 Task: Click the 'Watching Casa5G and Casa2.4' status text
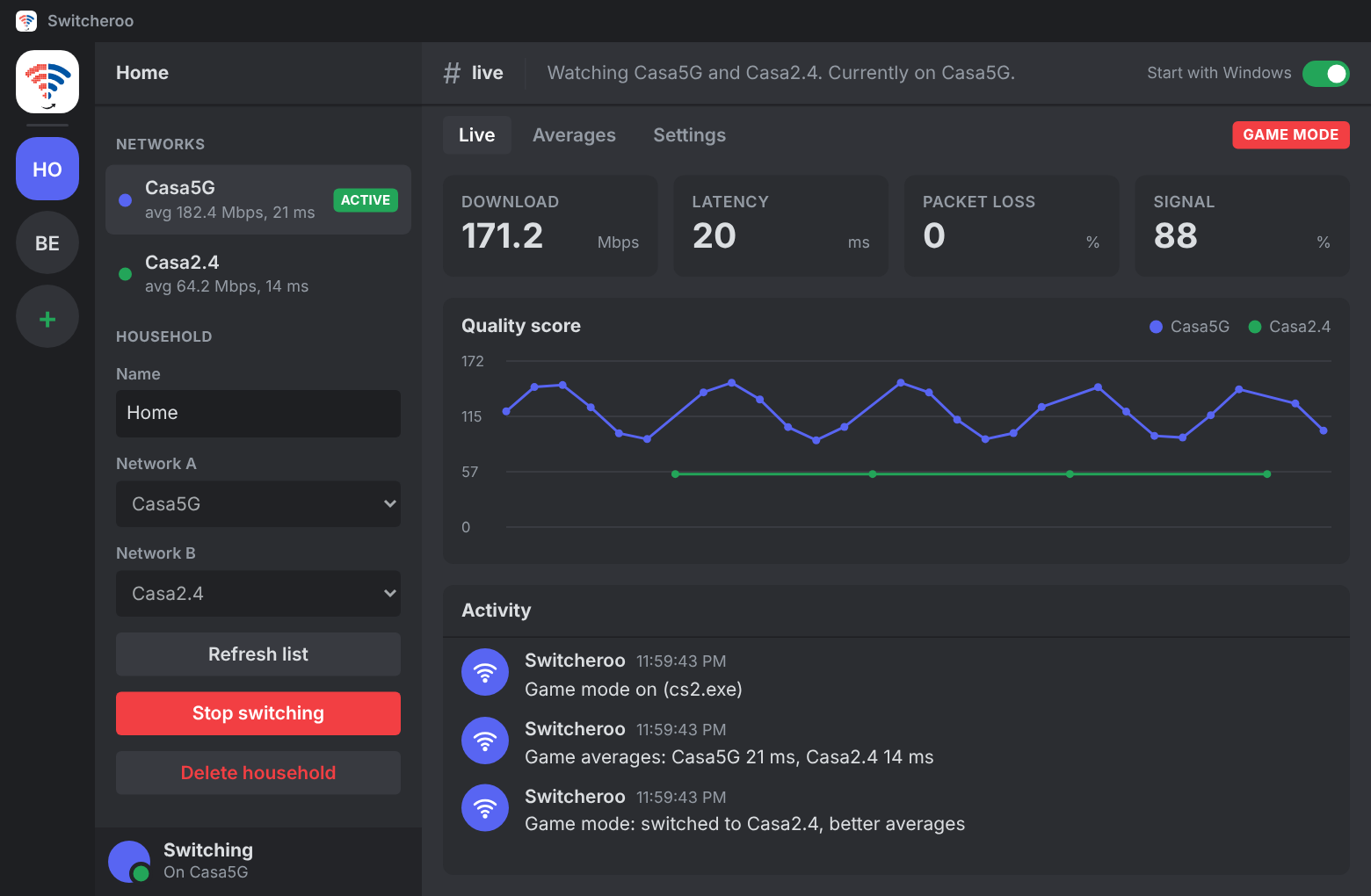781,73
